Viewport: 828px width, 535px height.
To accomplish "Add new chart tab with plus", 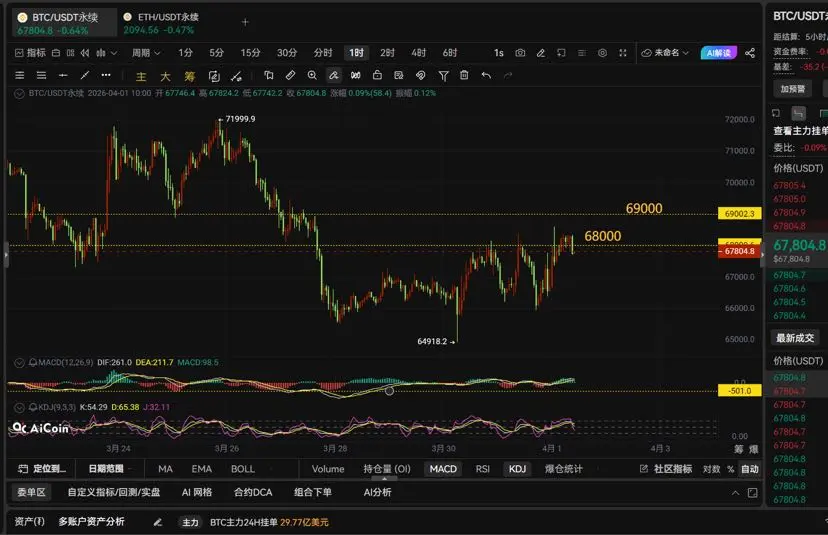I will 245,22.
